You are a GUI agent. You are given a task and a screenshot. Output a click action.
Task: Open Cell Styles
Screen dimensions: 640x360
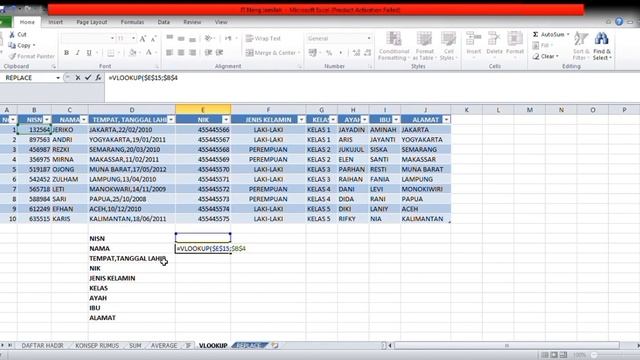(448, 46)
